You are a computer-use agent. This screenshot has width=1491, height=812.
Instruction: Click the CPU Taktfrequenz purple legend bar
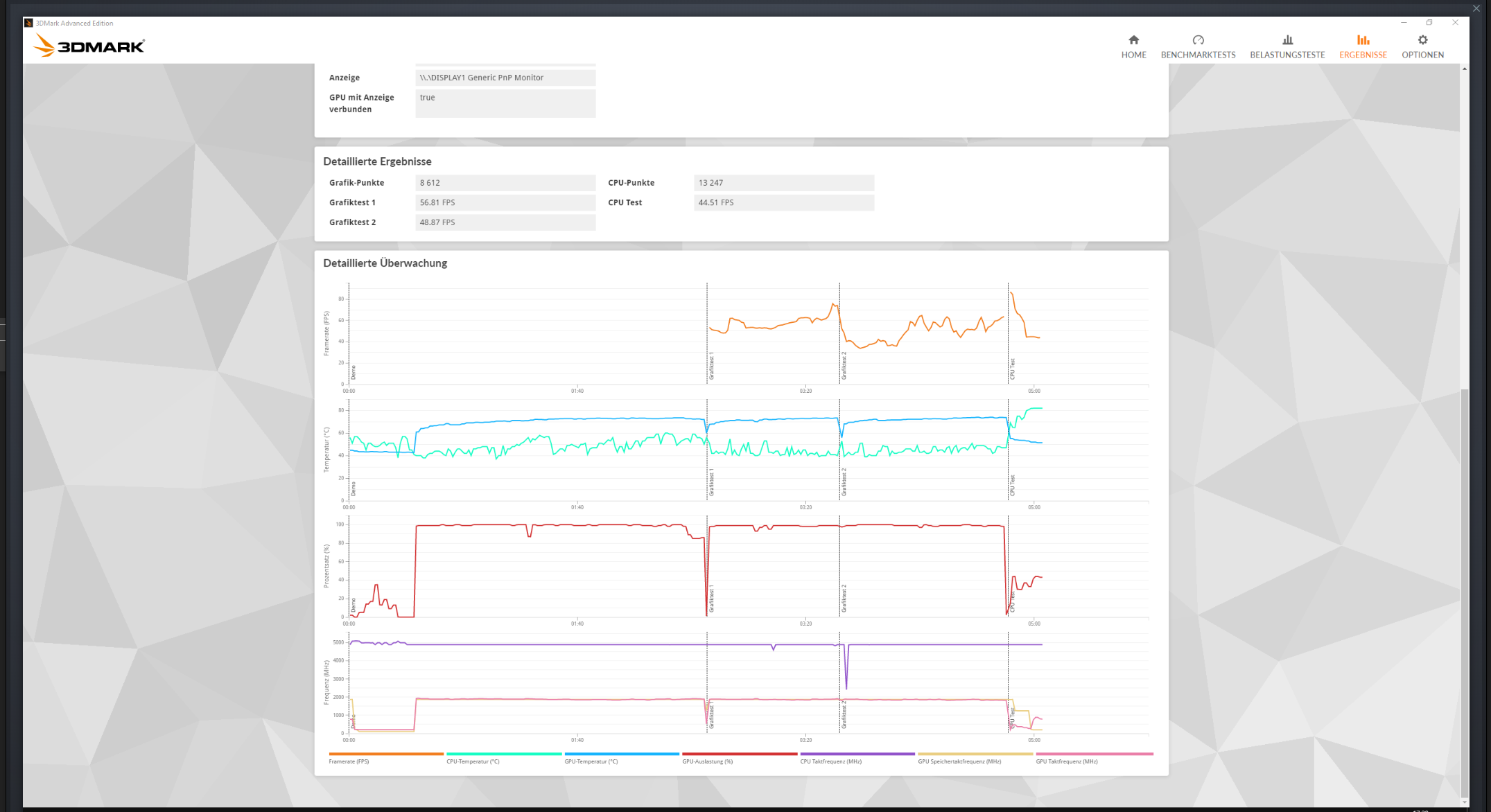tap(857, 754)
